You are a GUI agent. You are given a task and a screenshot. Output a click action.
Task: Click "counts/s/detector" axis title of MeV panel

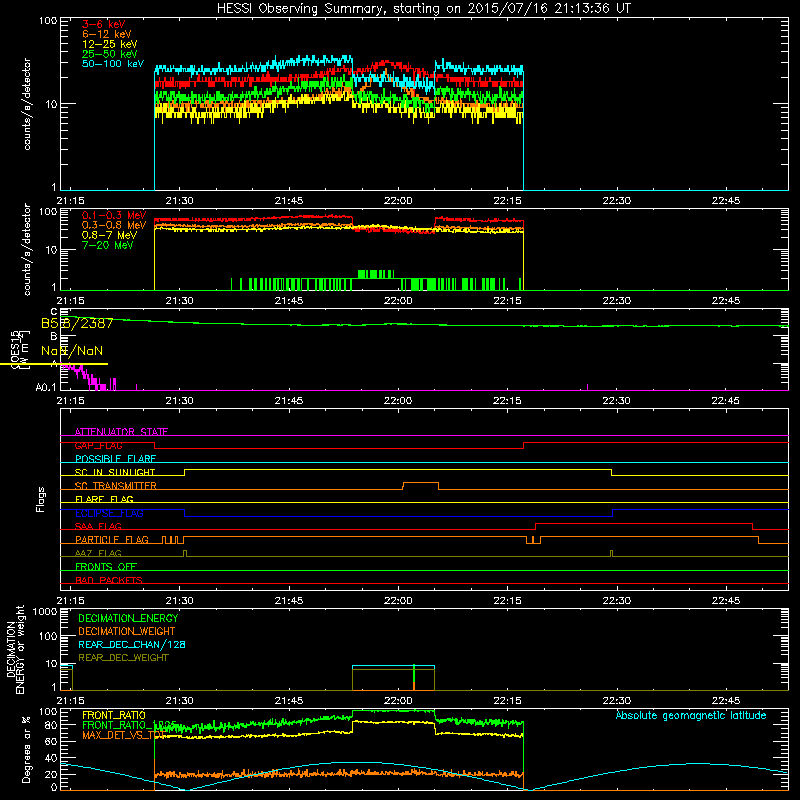[27, 249]
